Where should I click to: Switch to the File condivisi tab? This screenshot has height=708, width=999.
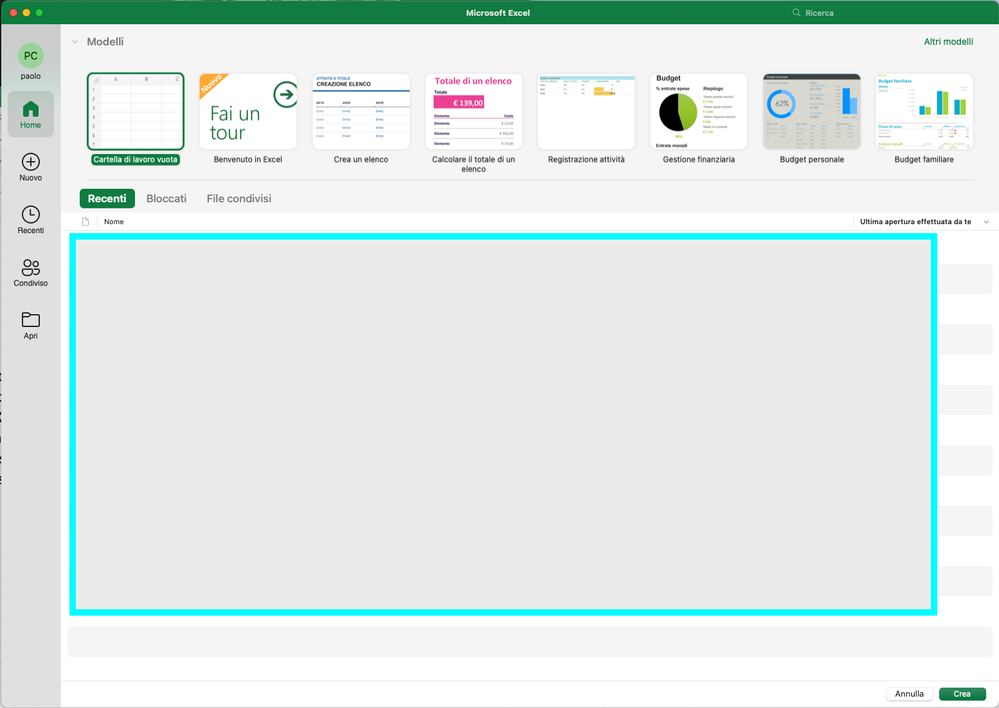[x=239, y=199]
